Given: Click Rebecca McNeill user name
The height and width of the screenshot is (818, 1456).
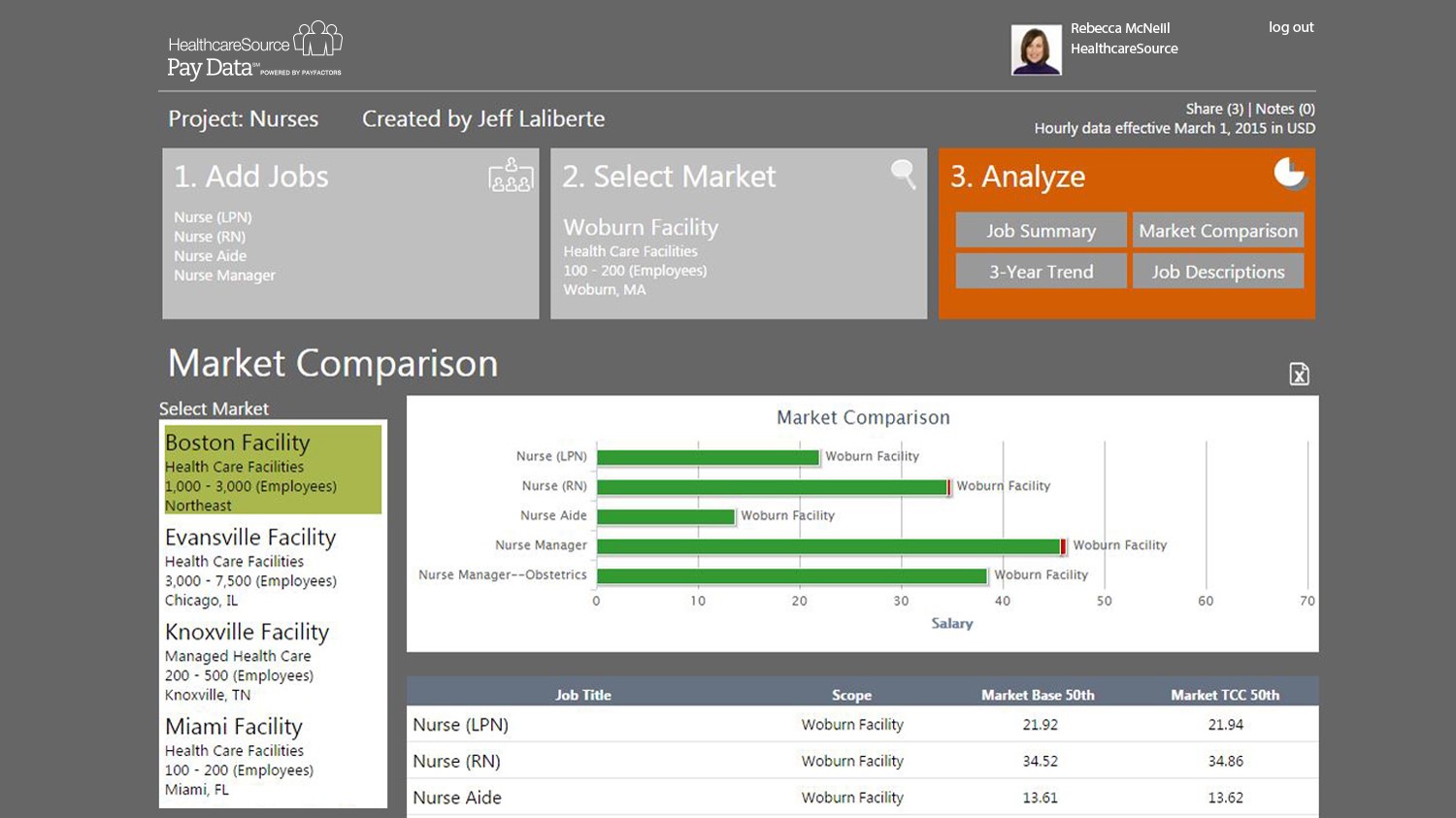Looking at the screenshot, I should coord(1120,28).
